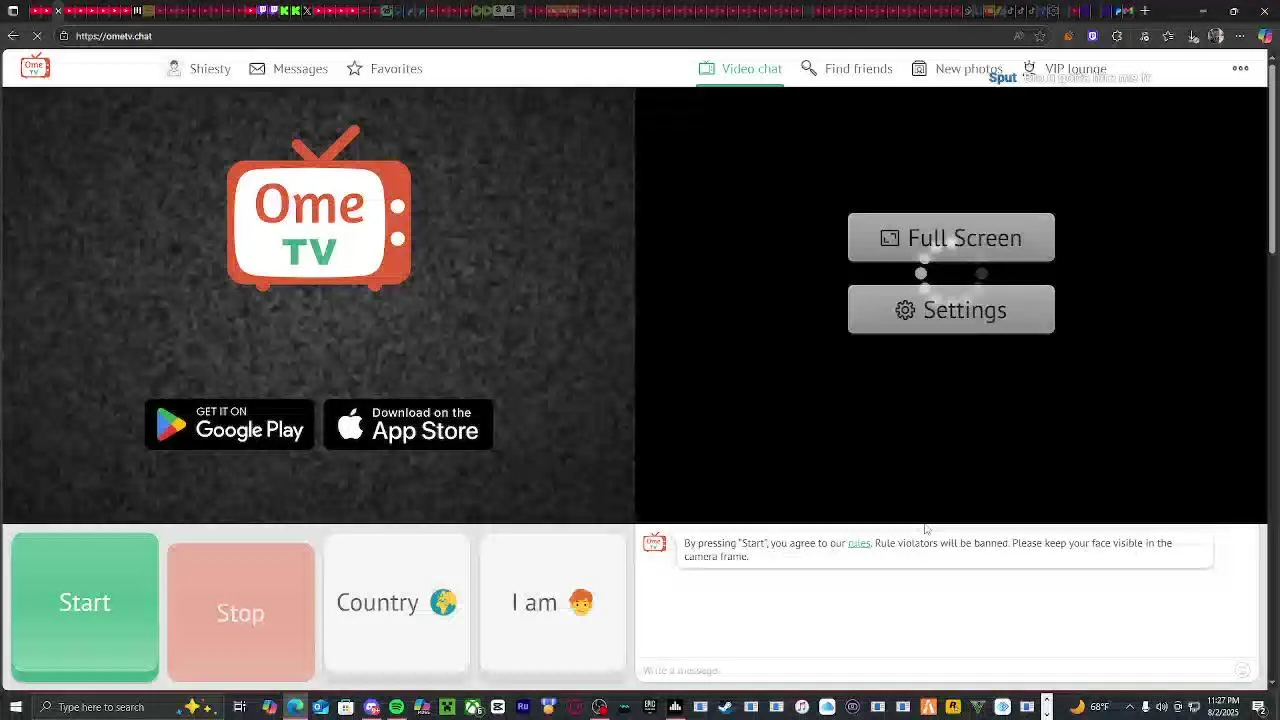The width and height of the screenshot is (1280, 720).
Task: Open Microsoft Store from taskbar
Action: 345,707
